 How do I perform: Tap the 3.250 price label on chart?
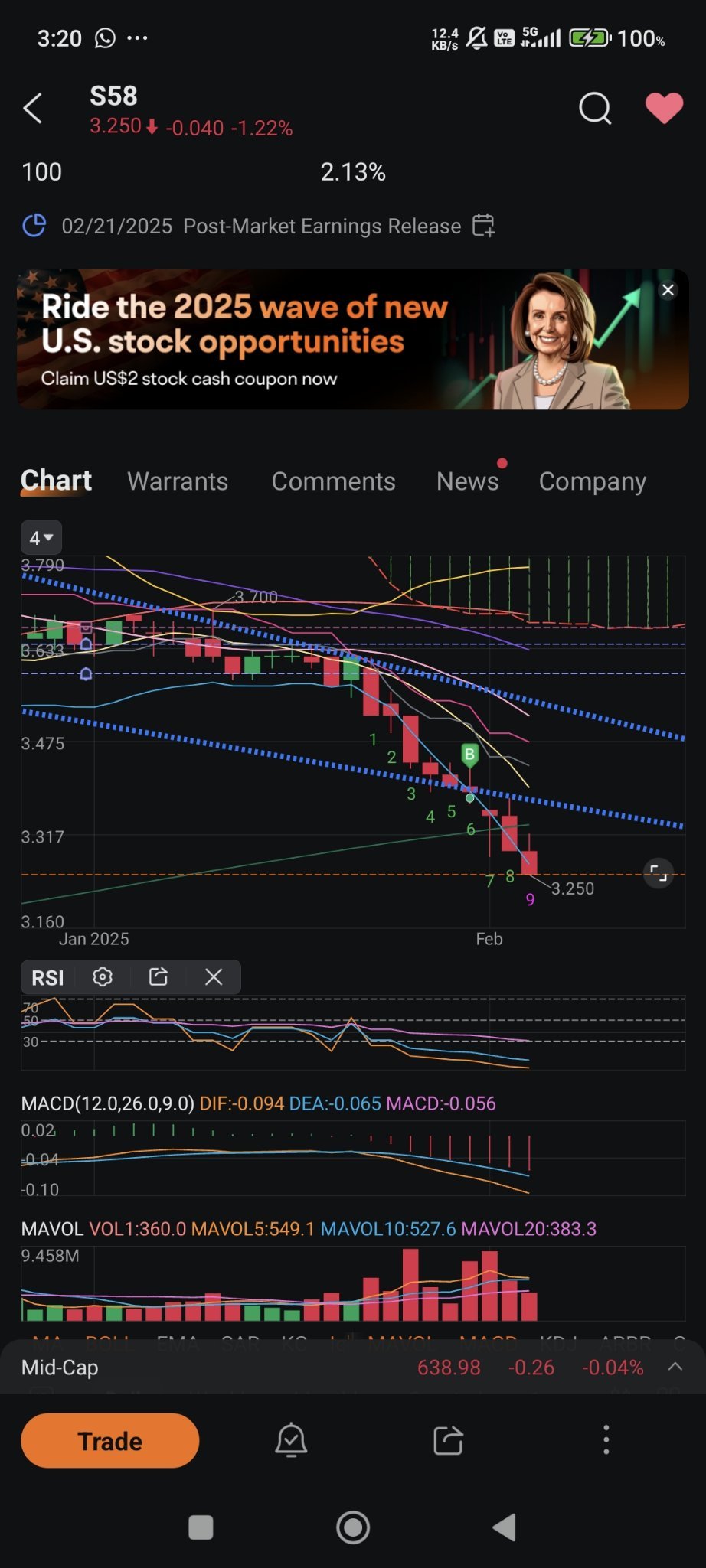(x=573, y=888)
